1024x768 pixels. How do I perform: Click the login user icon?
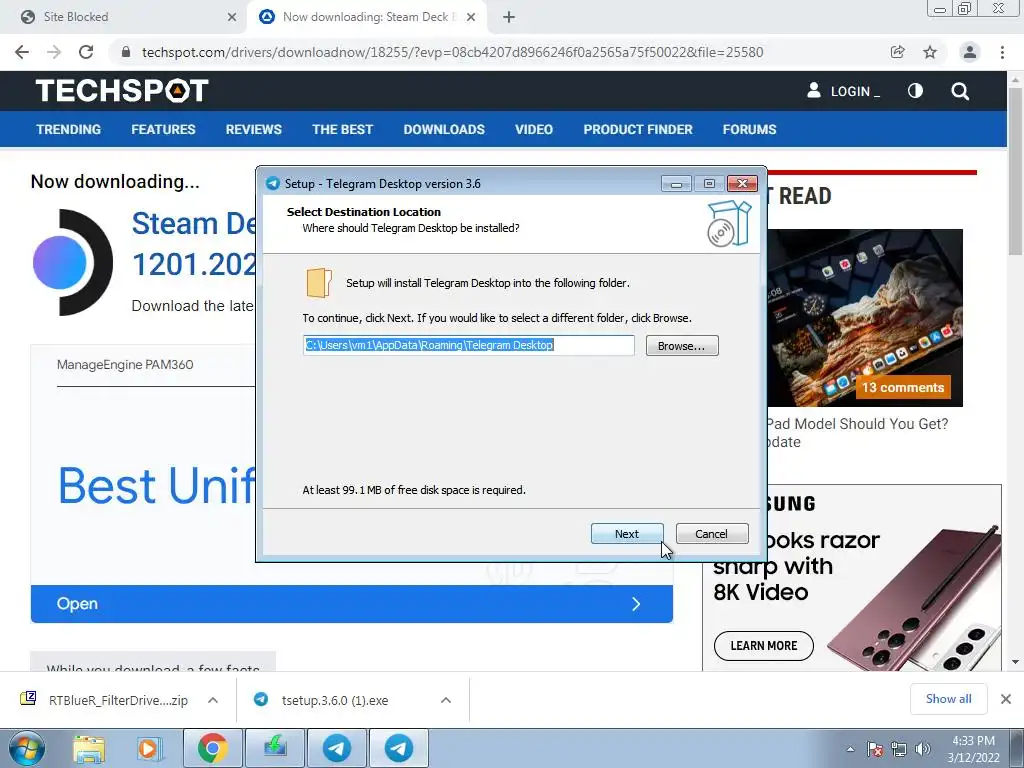[x=814, y=90]
